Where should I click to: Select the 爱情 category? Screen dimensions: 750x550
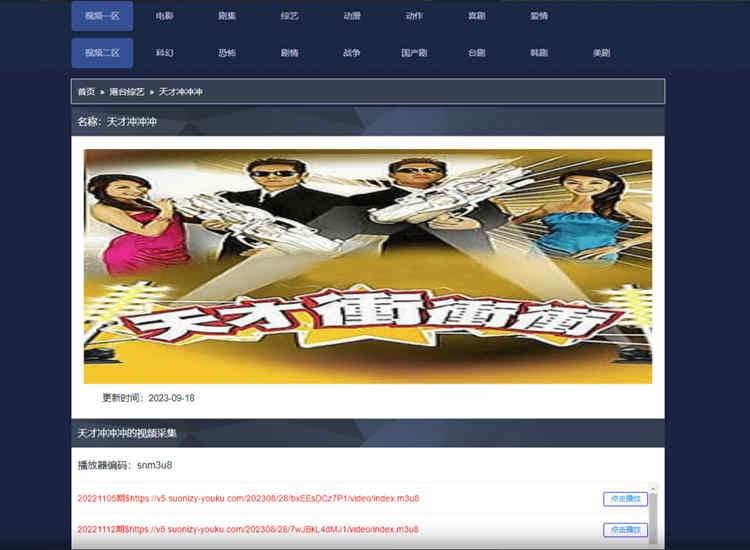point(539,16)
